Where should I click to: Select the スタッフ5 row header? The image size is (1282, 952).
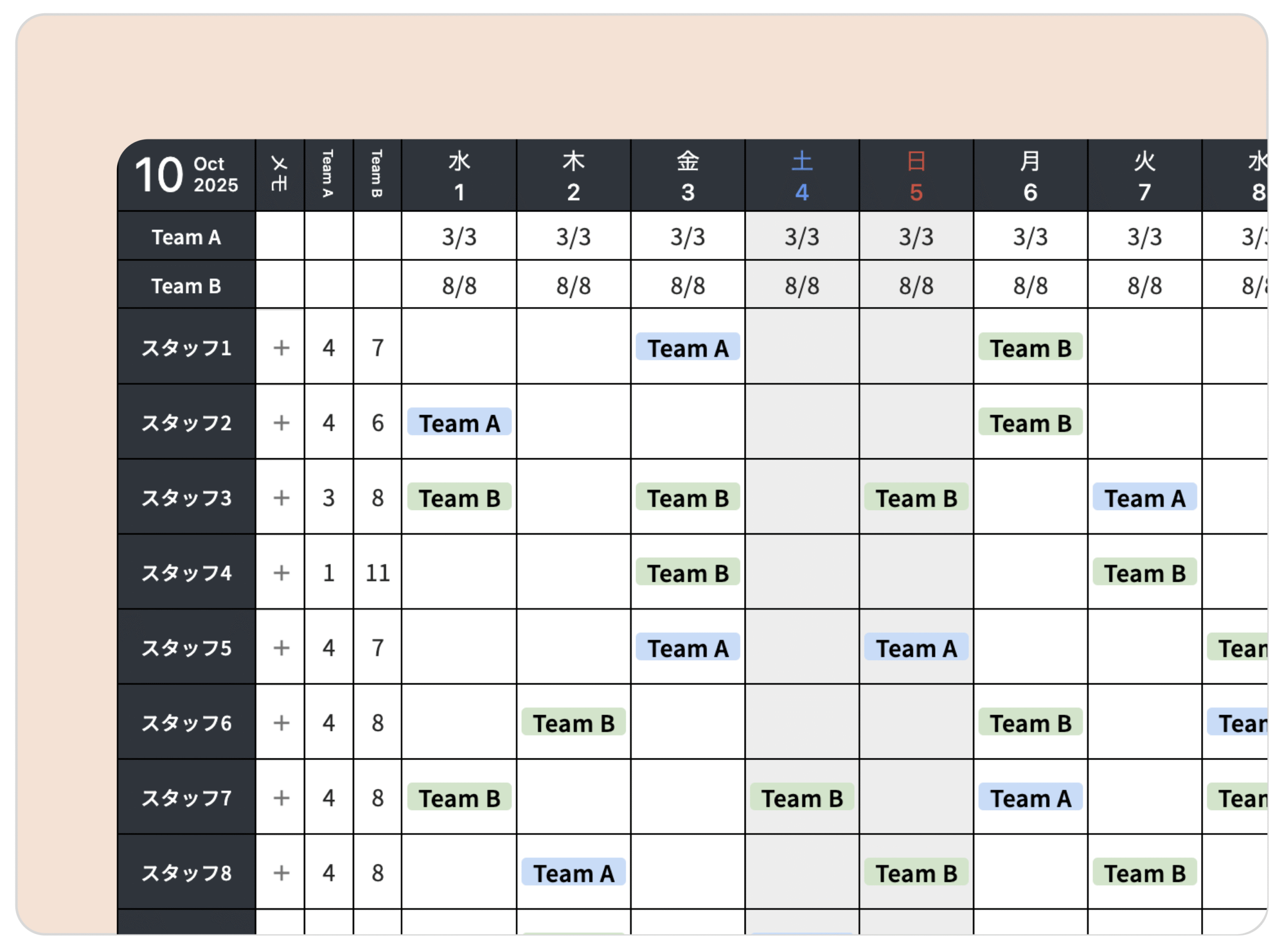pos(186,647)
